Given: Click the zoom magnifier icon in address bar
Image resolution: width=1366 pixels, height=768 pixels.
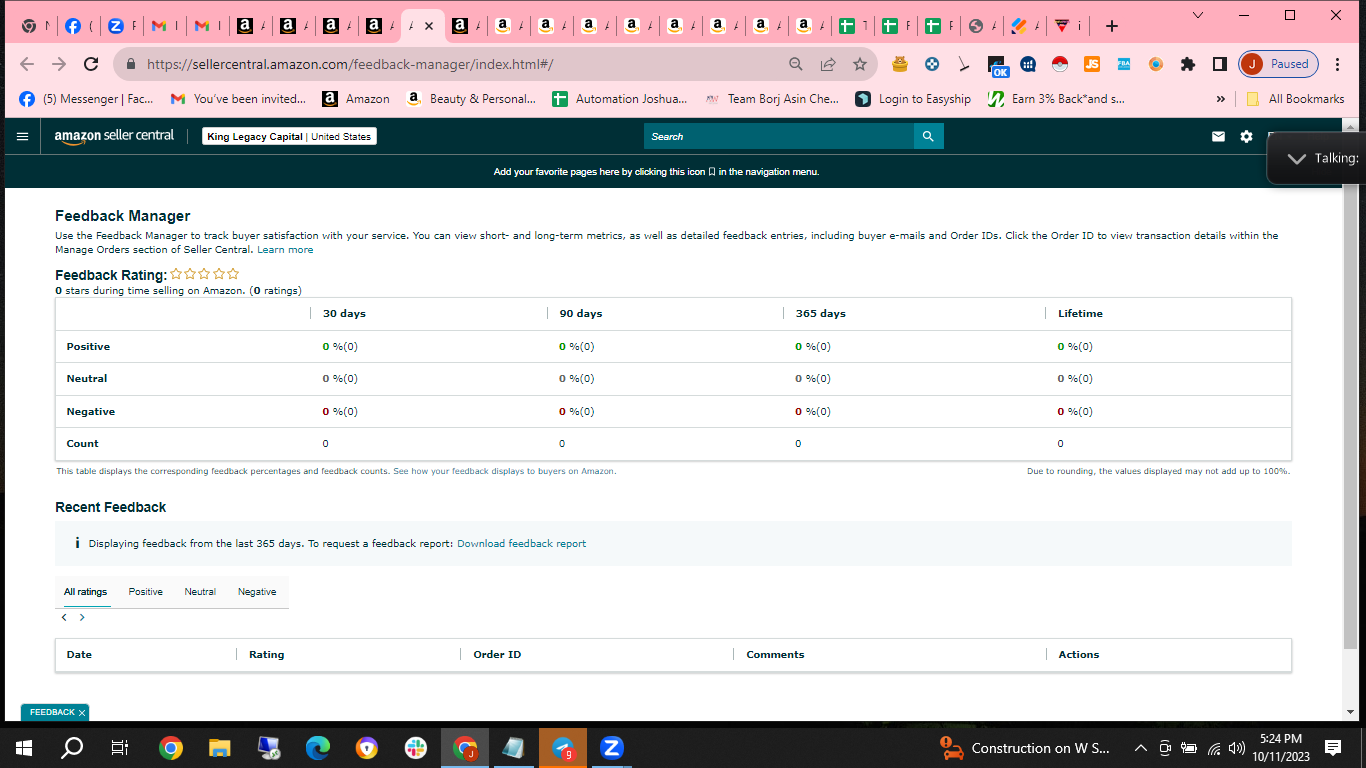Looking at the screenshot, I should (796, 64).
